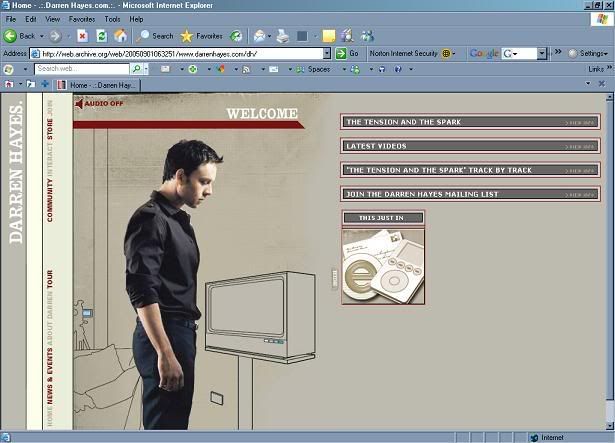Open the Edit menu
This screenshot has width=615, height=443.
click(x=31, y=19)
